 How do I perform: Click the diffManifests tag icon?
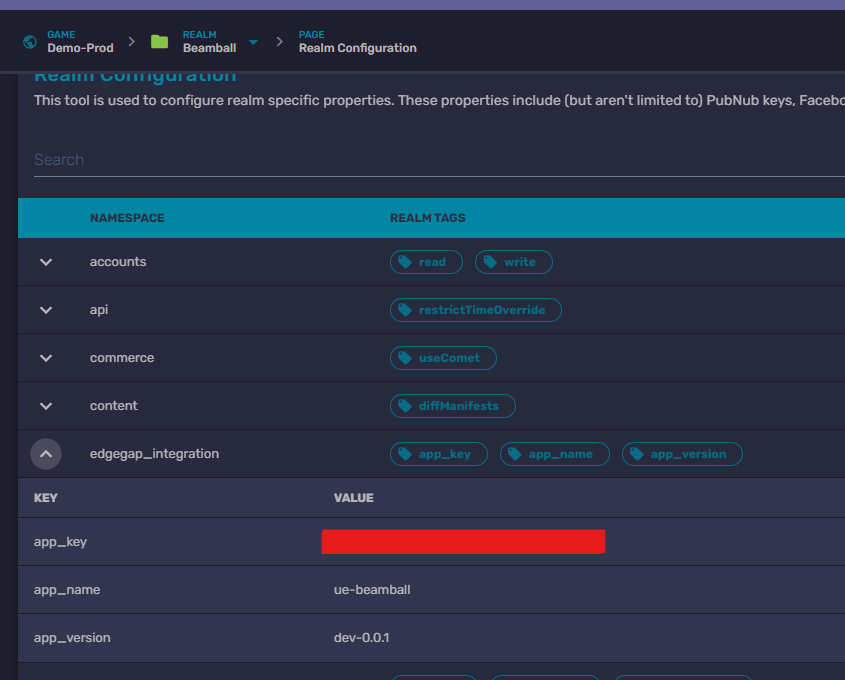[405, 406]
